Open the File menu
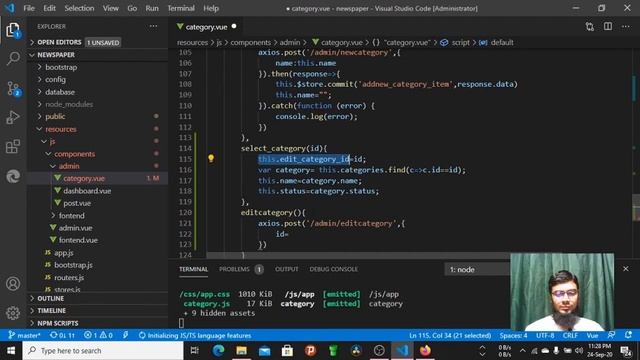Screen dimensions: 640x360 [x=29, y=8]
